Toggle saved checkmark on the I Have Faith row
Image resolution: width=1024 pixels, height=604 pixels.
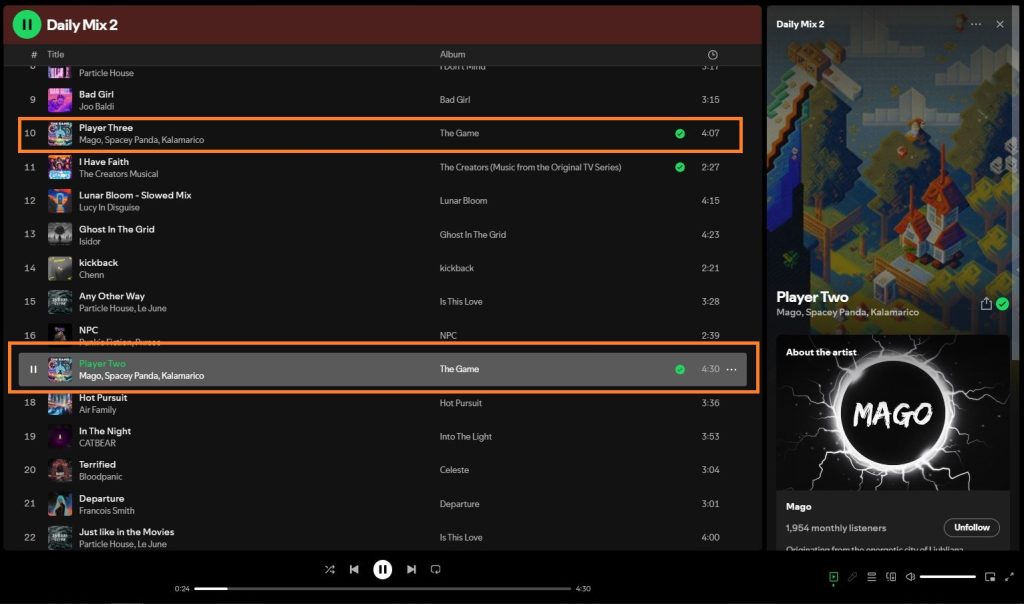pos(680,167)
